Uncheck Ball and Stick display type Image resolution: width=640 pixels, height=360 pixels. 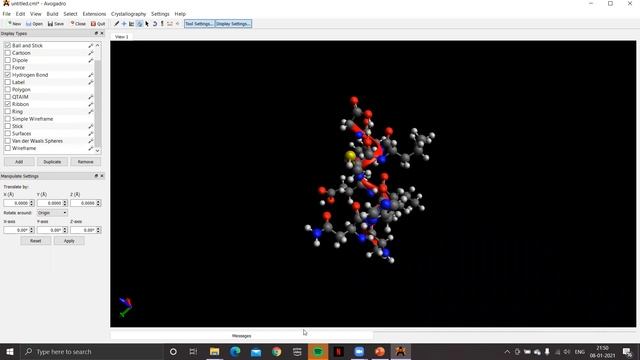[8, 45]
